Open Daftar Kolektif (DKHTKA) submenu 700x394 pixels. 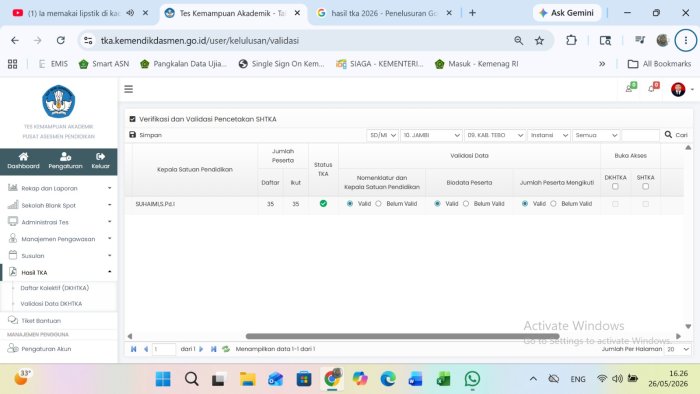[x=54, y=288]
